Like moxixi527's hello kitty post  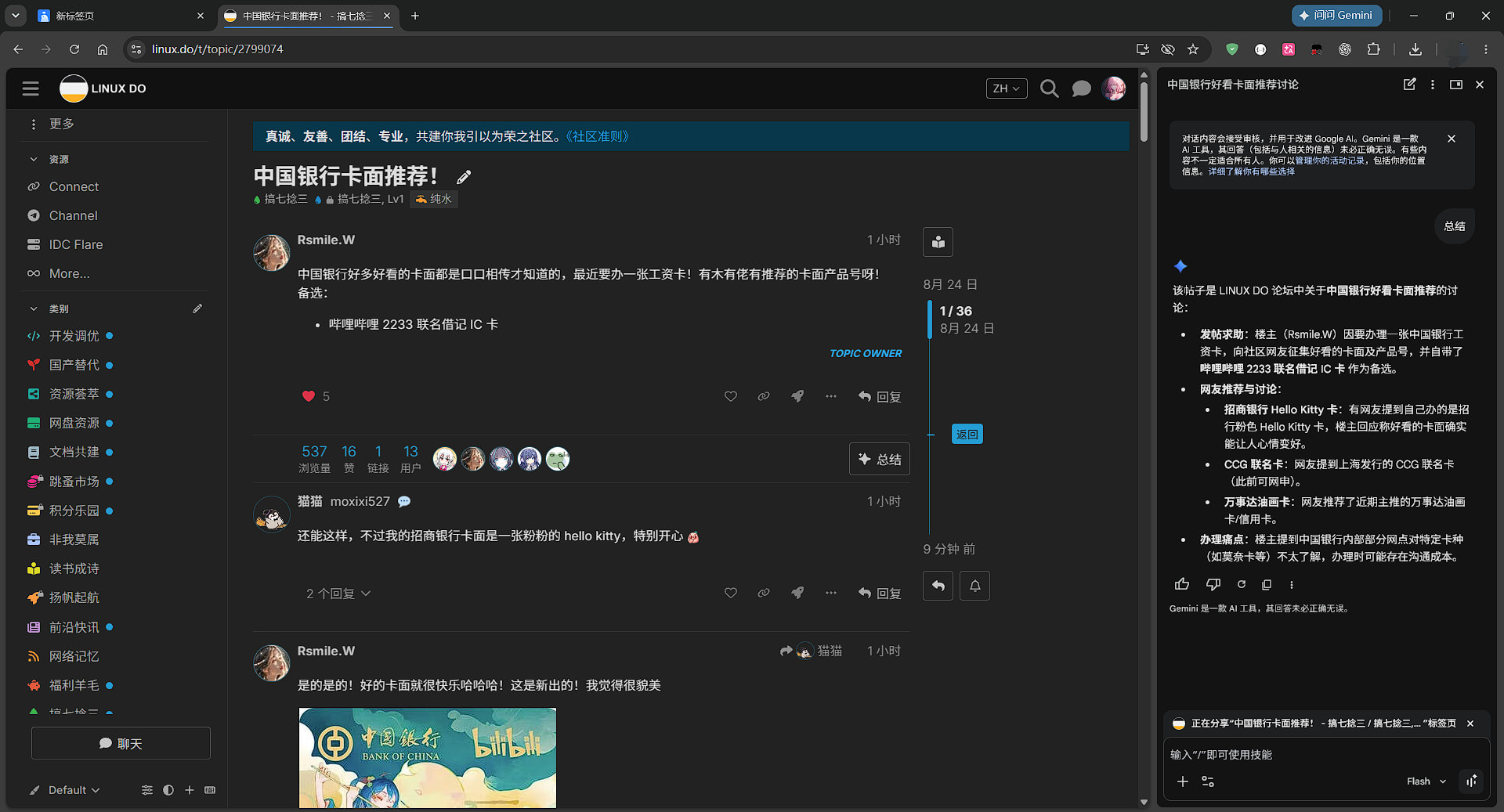(x=731, y=593)
